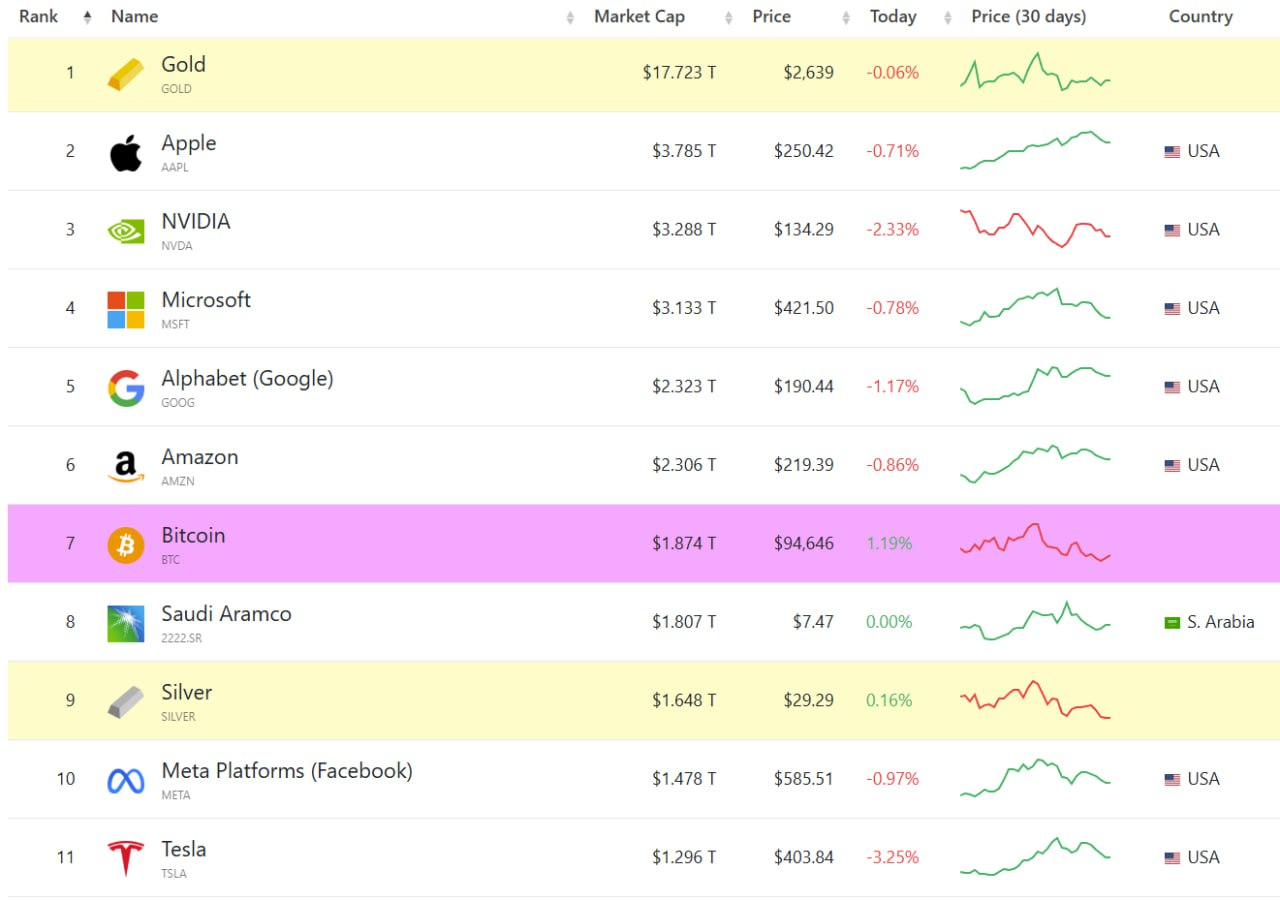Viewport: 1280px width, 901px height.
Task: Click the Country column header
Action: [1201, 17]
